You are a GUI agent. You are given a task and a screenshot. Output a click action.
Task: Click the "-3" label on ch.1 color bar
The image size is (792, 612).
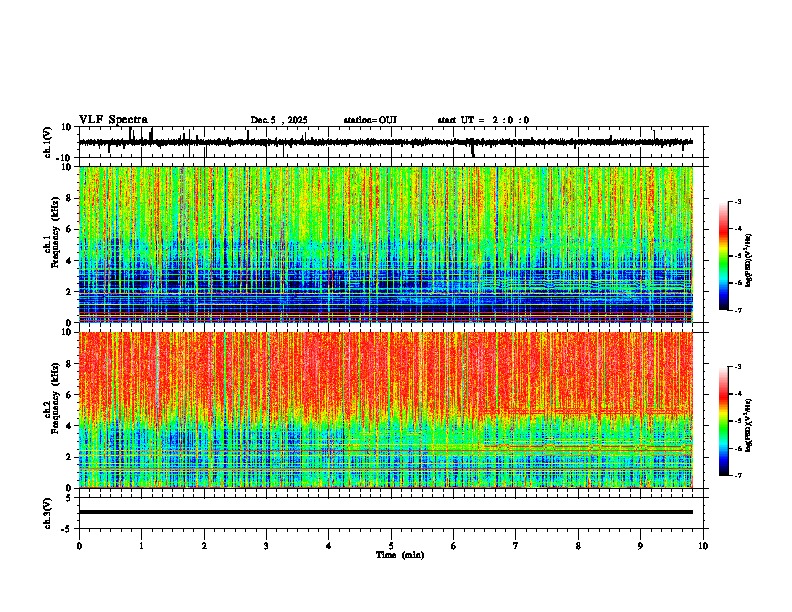click(x=737, y=201)
